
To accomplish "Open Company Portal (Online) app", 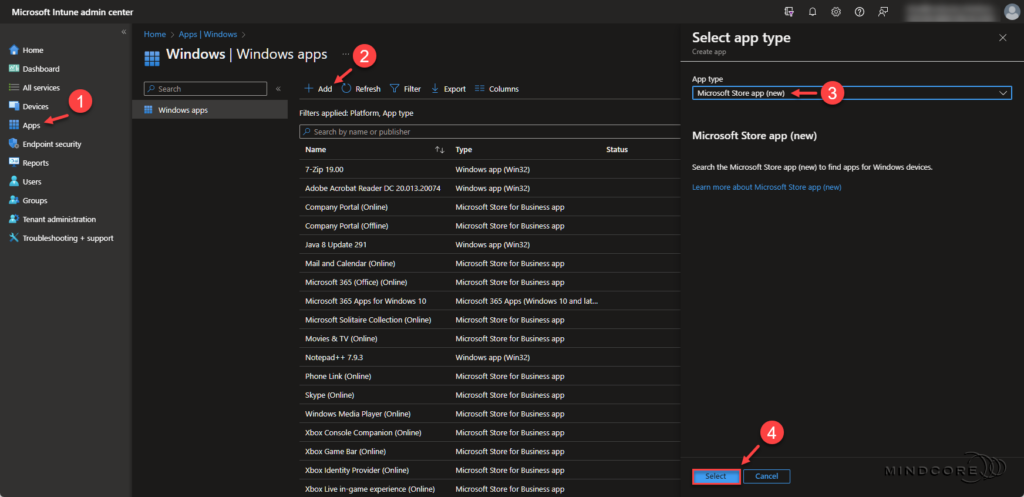I will tap(346, 207).
